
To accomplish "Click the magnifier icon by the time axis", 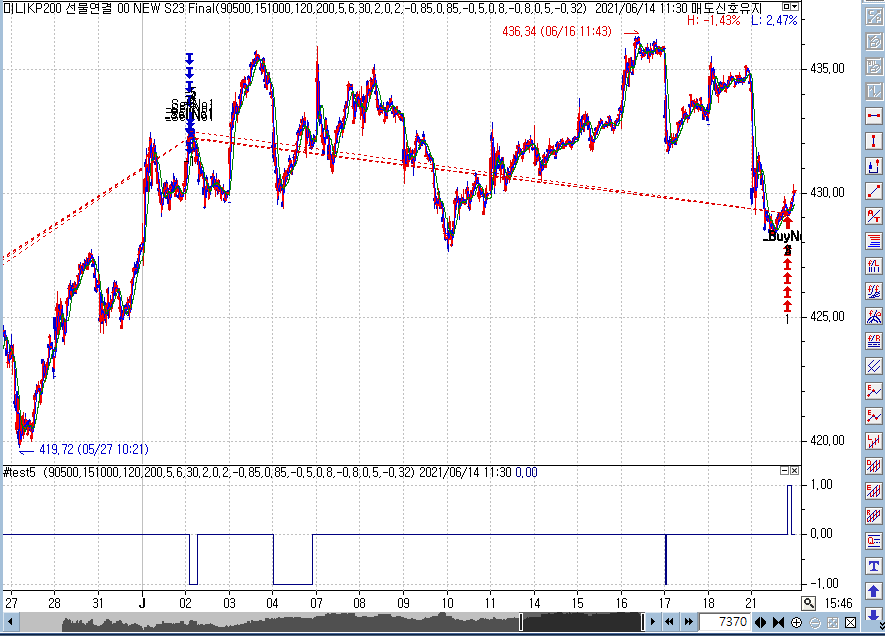I will point(808,603).
